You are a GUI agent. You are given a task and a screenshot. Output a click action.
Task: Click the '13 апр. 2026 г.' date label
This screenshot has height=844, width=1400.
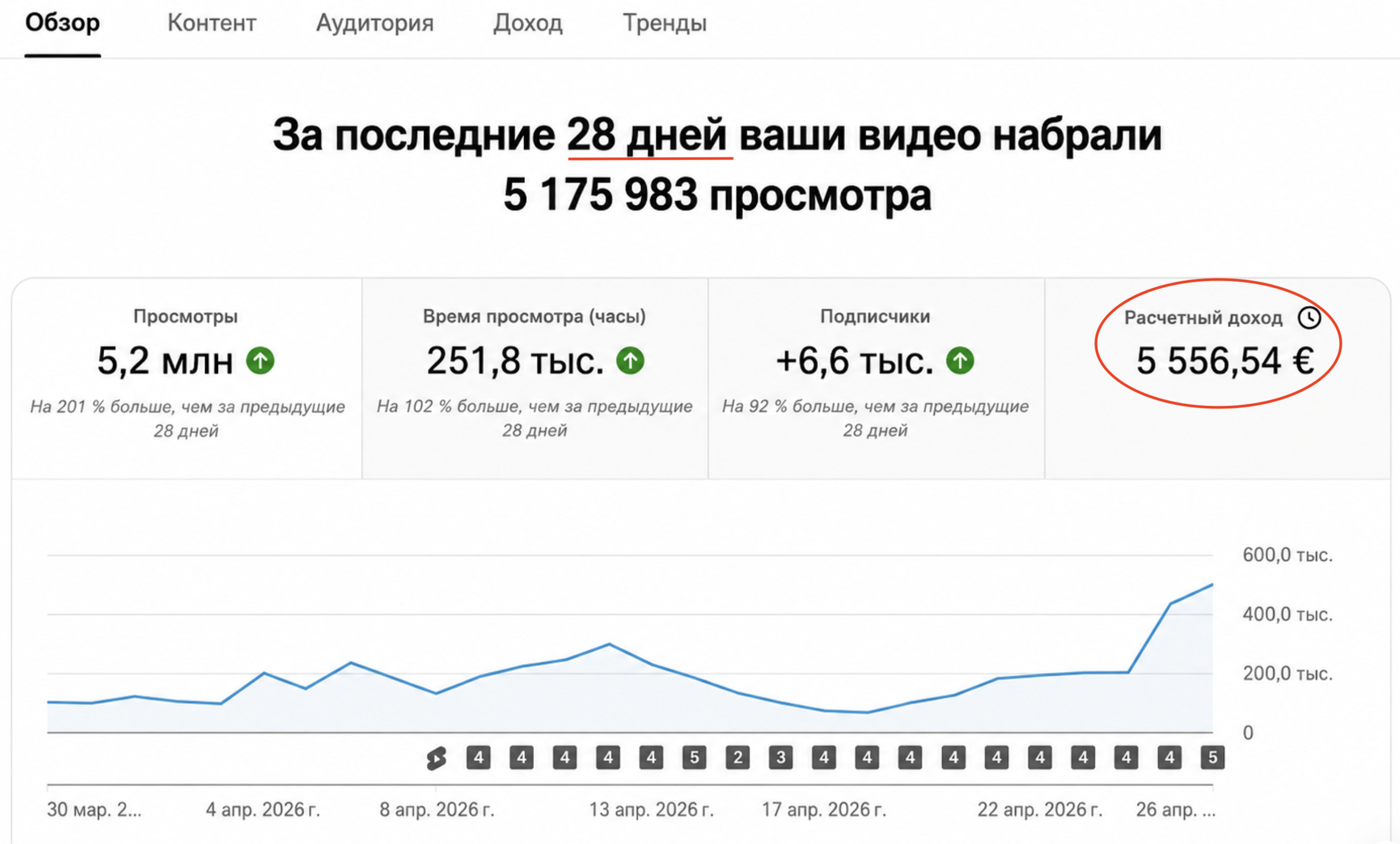pyautogui.click(x=651, y=809)
